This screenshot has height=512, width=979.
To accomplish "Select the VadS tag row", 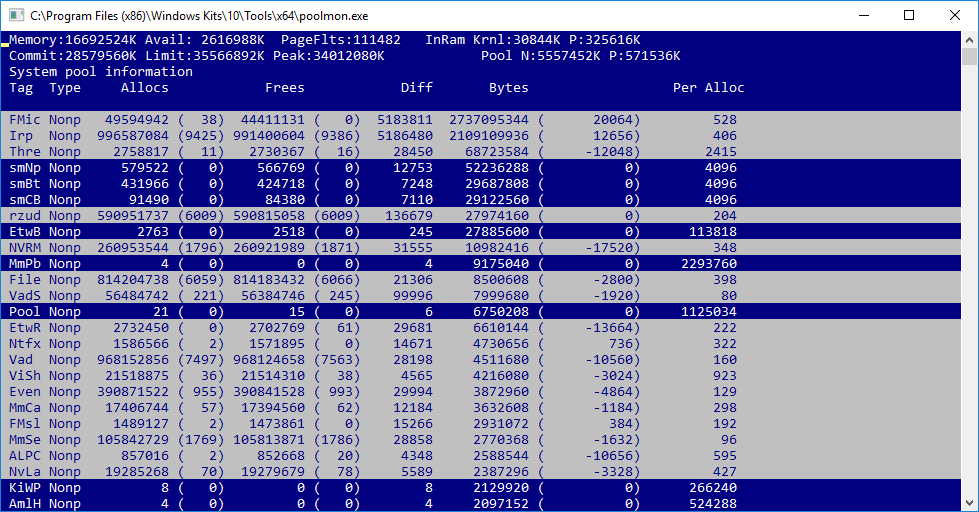I will (x=481, y=296).
